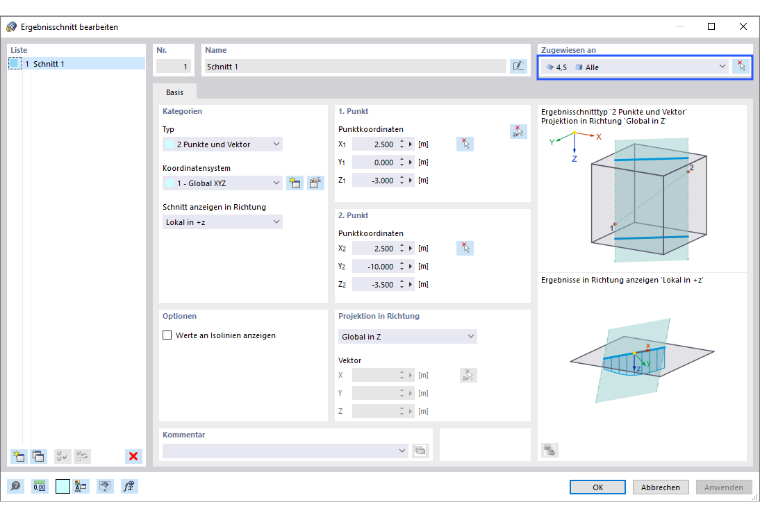Open Y2 value arrow menu
760x517 pixels.
tap(411, 266)
